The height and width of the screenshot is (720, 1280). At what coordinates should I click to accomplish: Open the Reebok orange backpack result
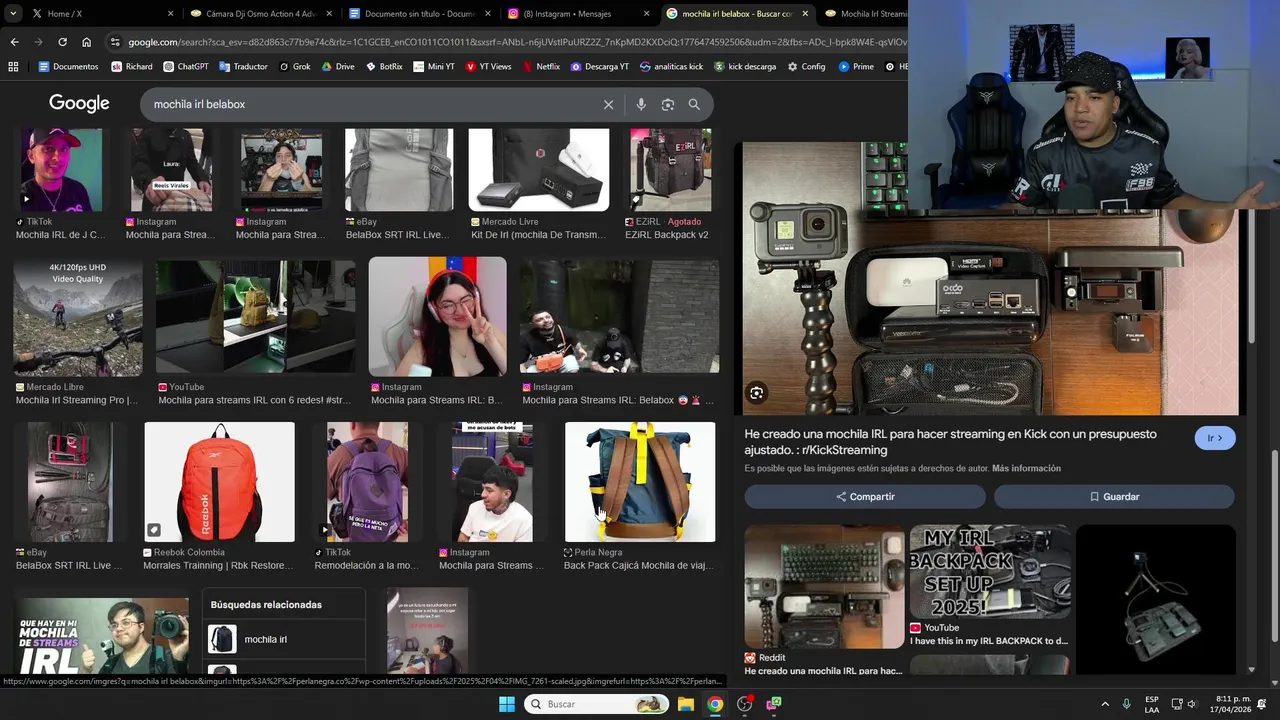[219, 482]
